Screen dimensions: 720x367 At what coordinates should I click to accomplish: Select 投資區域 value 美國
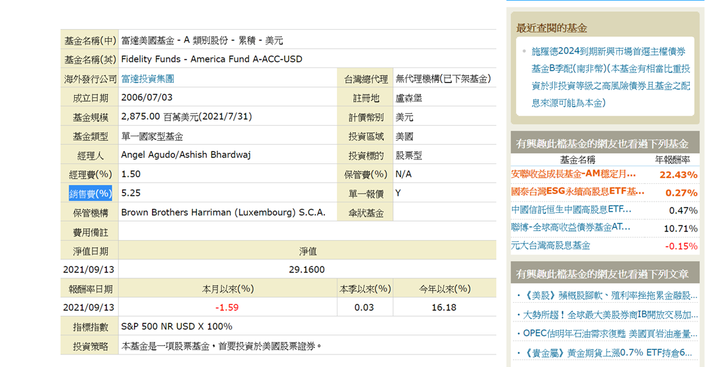pyautogui.click(x=404, y=136)
